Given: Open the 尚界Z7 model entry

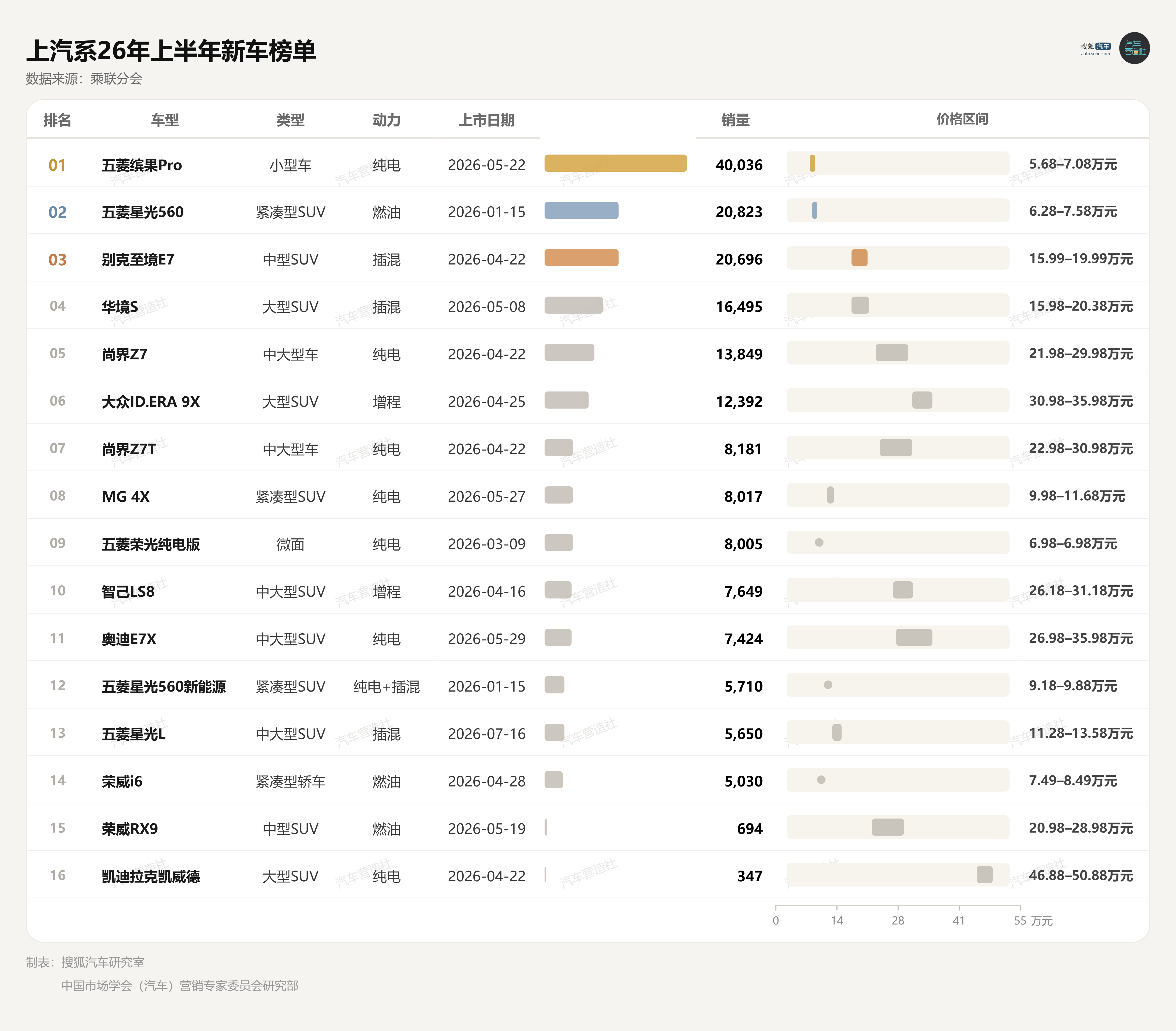Looking at the screenshot, I should (x=124, y=355).
